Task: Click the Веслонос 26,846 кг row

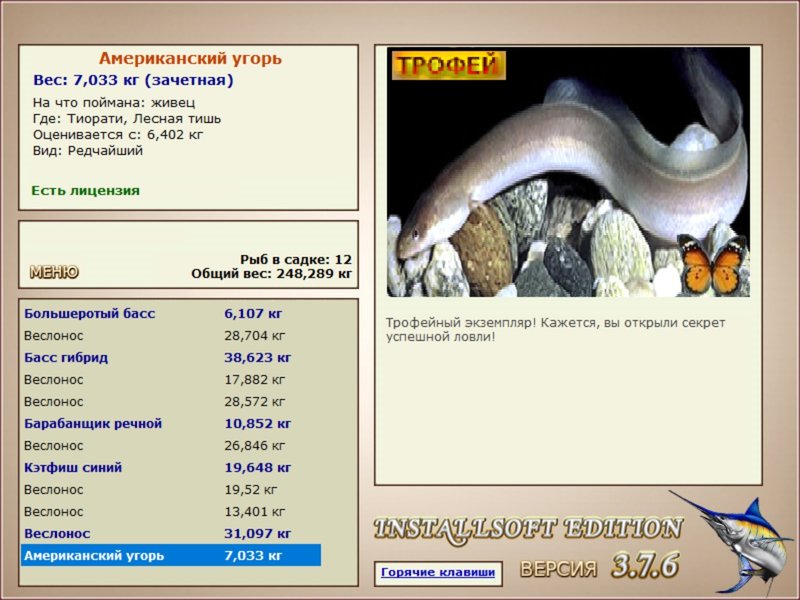Action: pos(170,445)
